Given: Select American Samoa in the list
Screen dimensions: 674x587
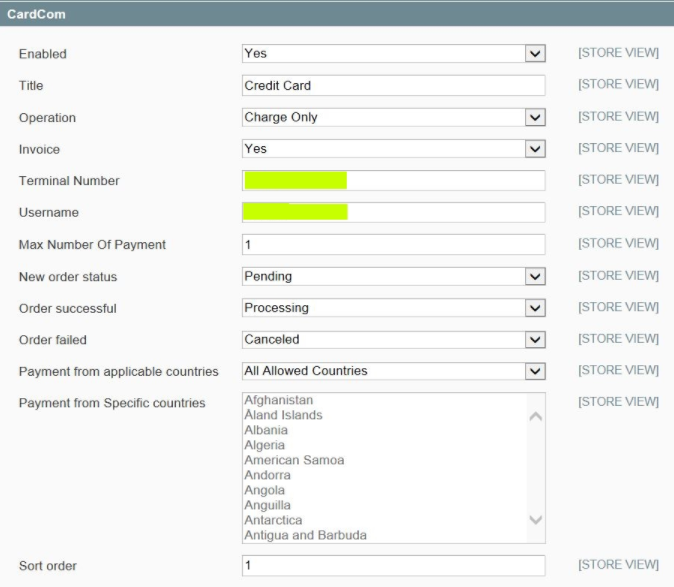Looking at the screenshot, I should pyautogui.click(x=294, y=460).
